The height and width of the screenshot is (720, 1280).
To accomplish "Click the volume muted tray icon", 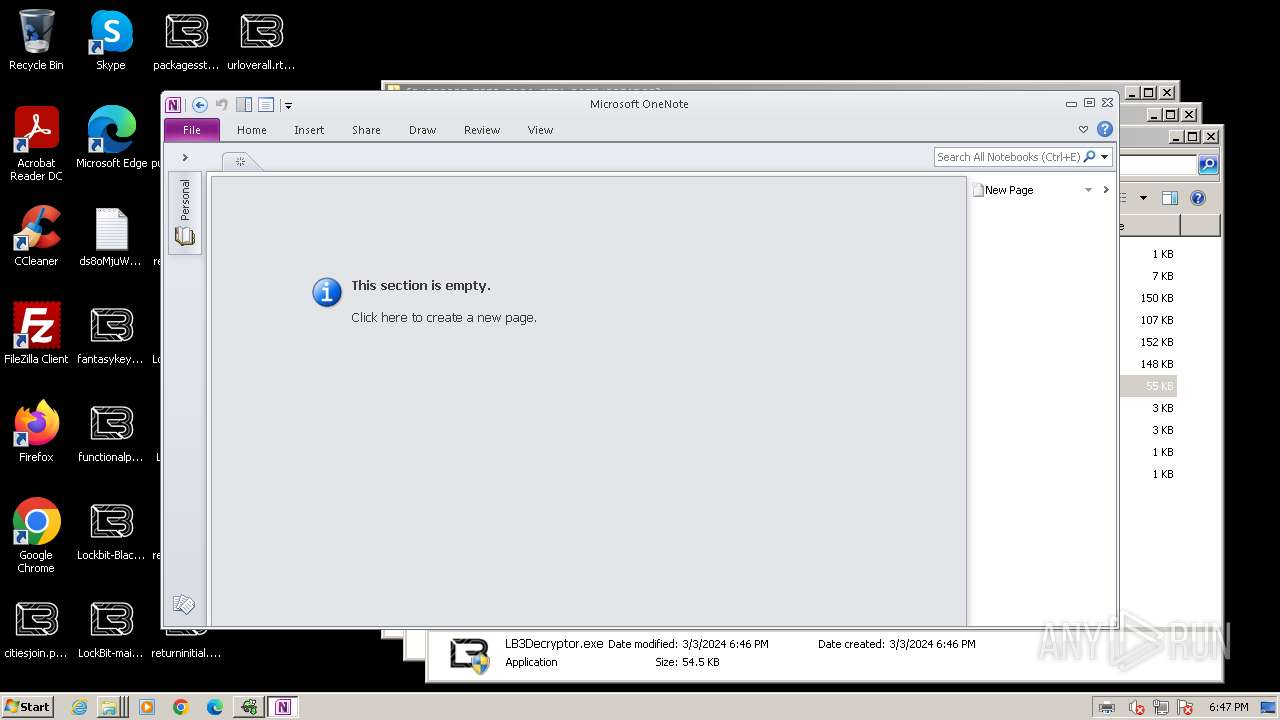I will pyautogui.click(x=1137, y=708).
